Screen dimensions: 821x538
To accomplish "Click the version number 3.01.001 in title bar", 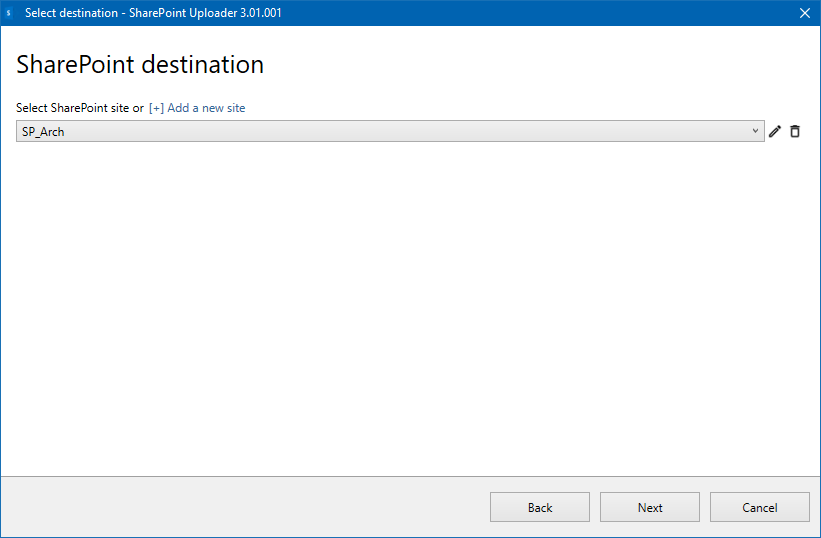I will [x=267, y=13].
